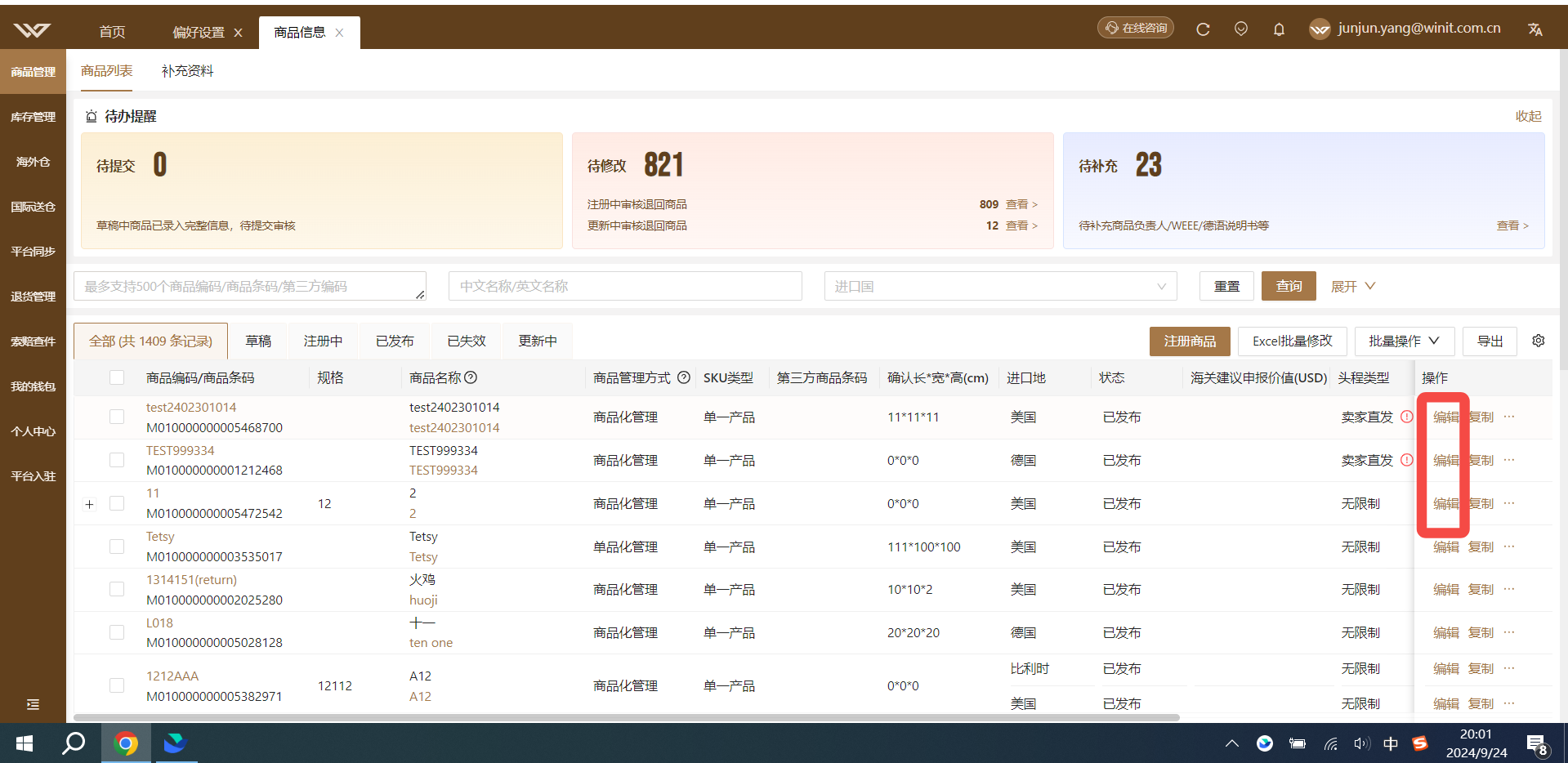This screenshot has width=1568, height=763.
Task: Click the 重置 button
Action: (x=1226, y=286)
